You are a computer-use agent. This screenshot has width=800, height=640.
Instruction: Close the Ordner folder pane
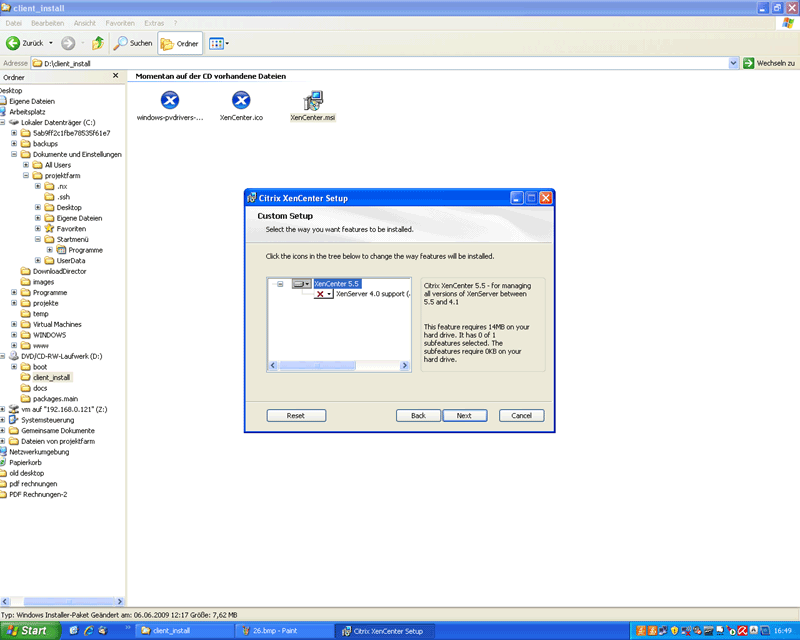(116, 76)
